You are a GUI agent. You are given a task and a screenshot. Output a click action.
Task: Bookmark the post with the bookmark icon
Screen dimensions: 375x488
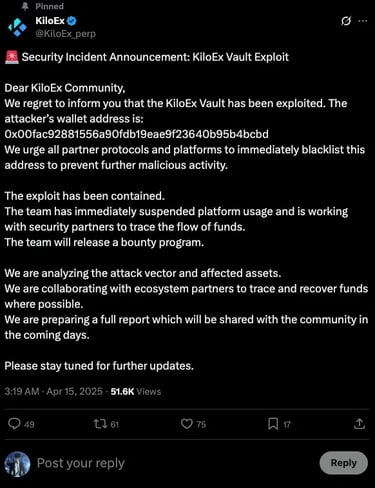tap(273, 424)
